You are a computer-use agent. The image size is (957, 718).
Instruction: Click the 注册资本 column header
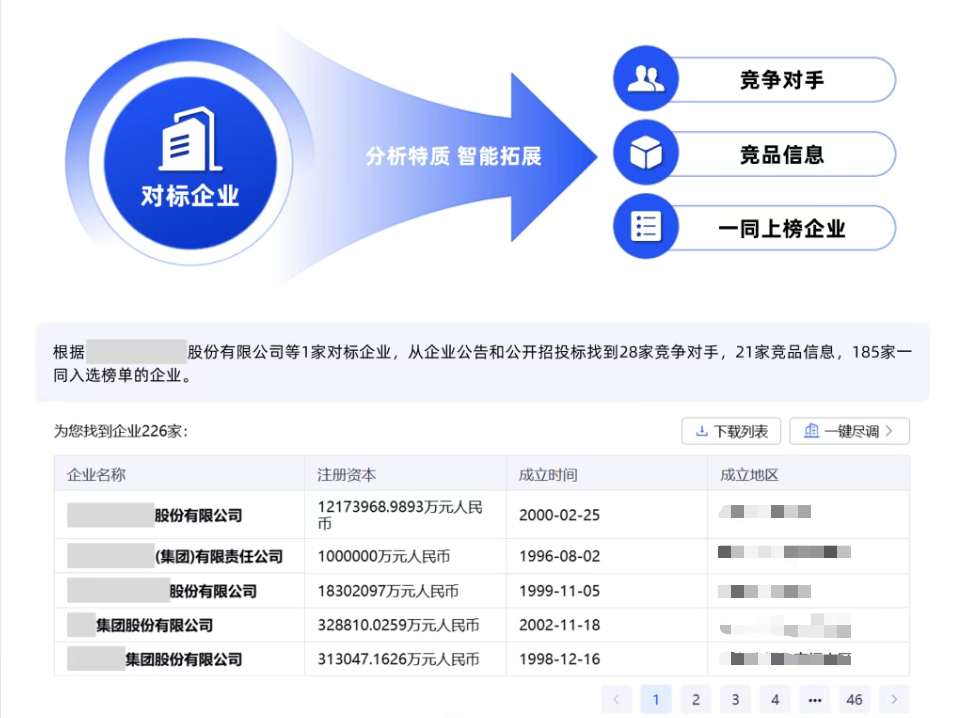(x=347, y=474)
